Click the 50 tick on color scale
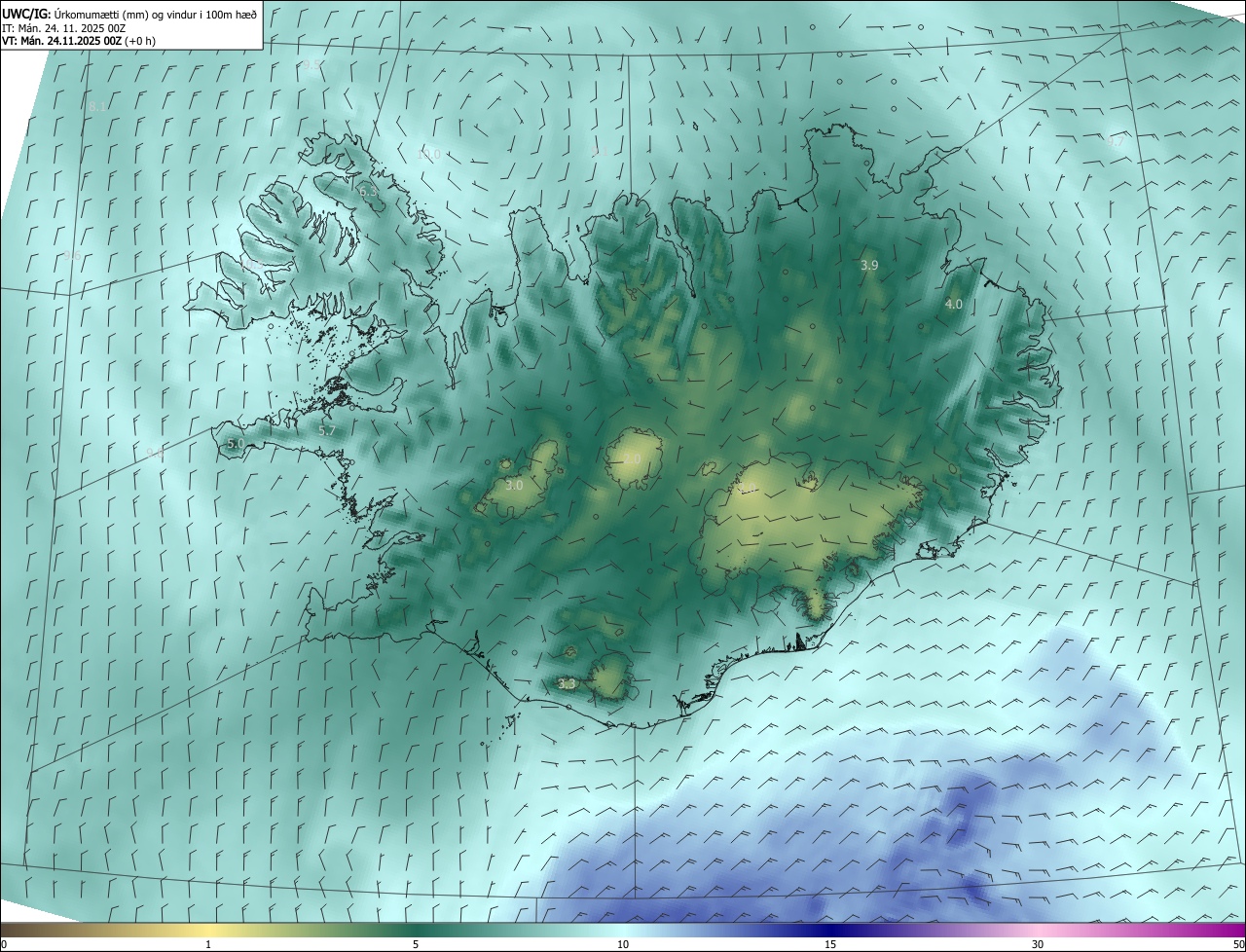Image resolution: width=1246 pixels, height=952 pixels. click(1238, 945)
